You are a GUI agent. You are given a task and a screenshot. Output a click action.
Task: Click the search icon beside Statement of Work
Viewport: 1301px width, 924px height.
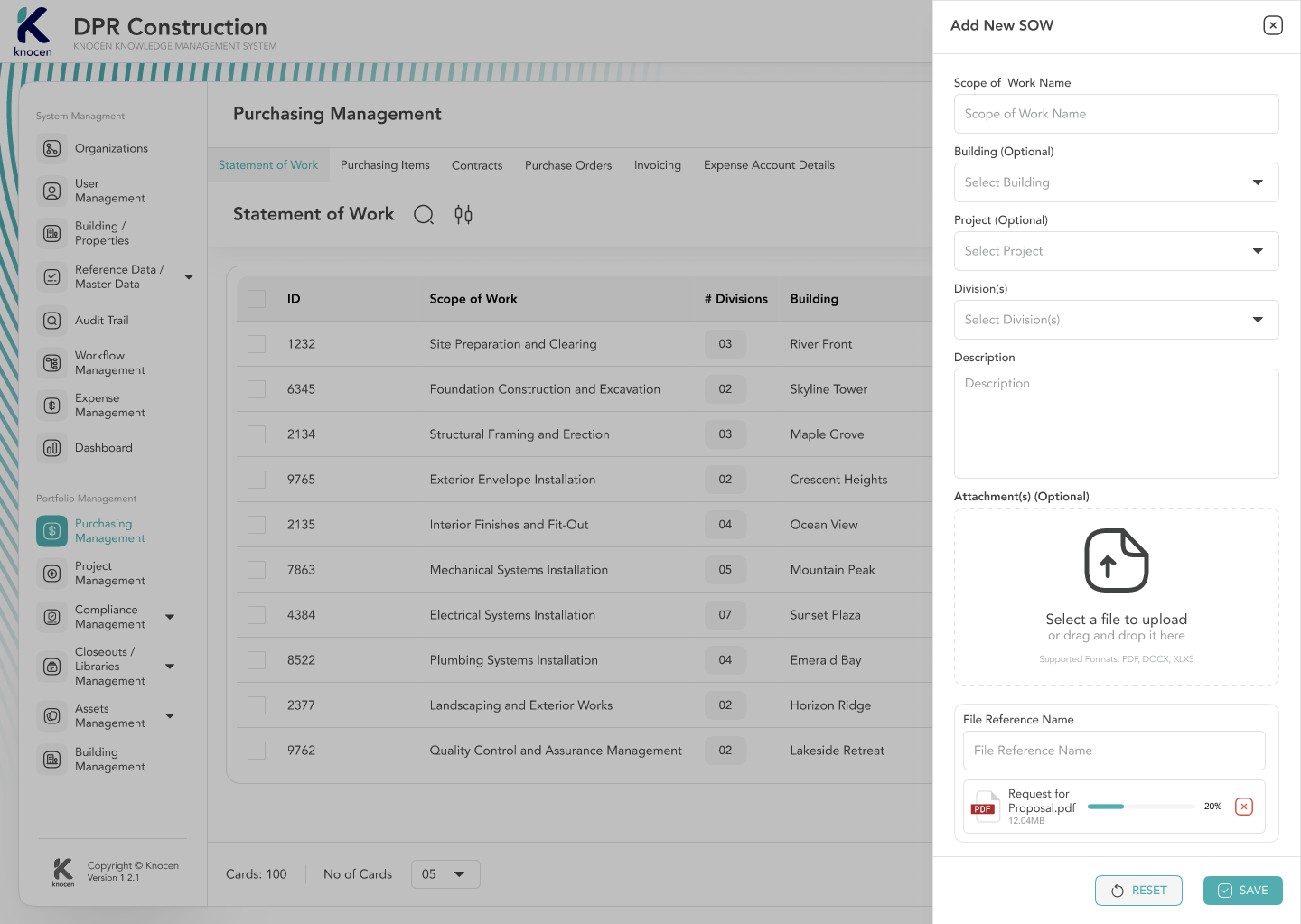pos(424,214)
